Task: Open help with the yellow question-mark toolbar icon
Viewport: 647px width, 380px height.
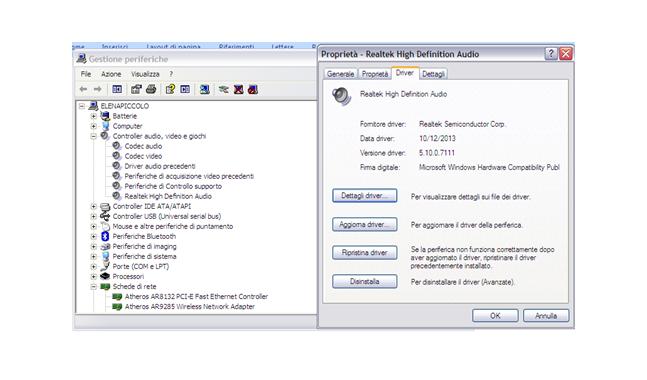Action: tap(170, 89)
